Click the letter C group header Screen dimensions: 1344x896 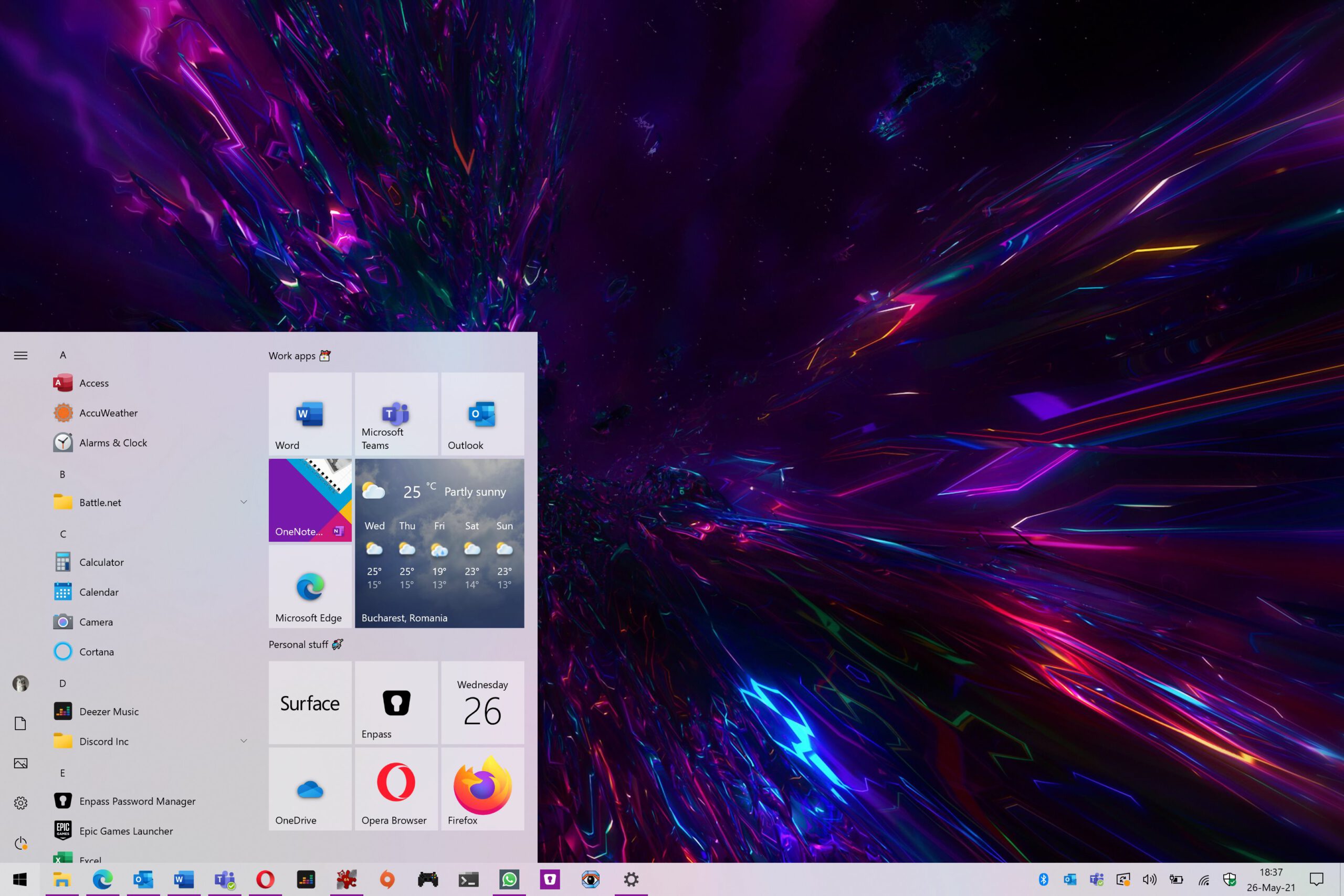[x=63, y=534]
